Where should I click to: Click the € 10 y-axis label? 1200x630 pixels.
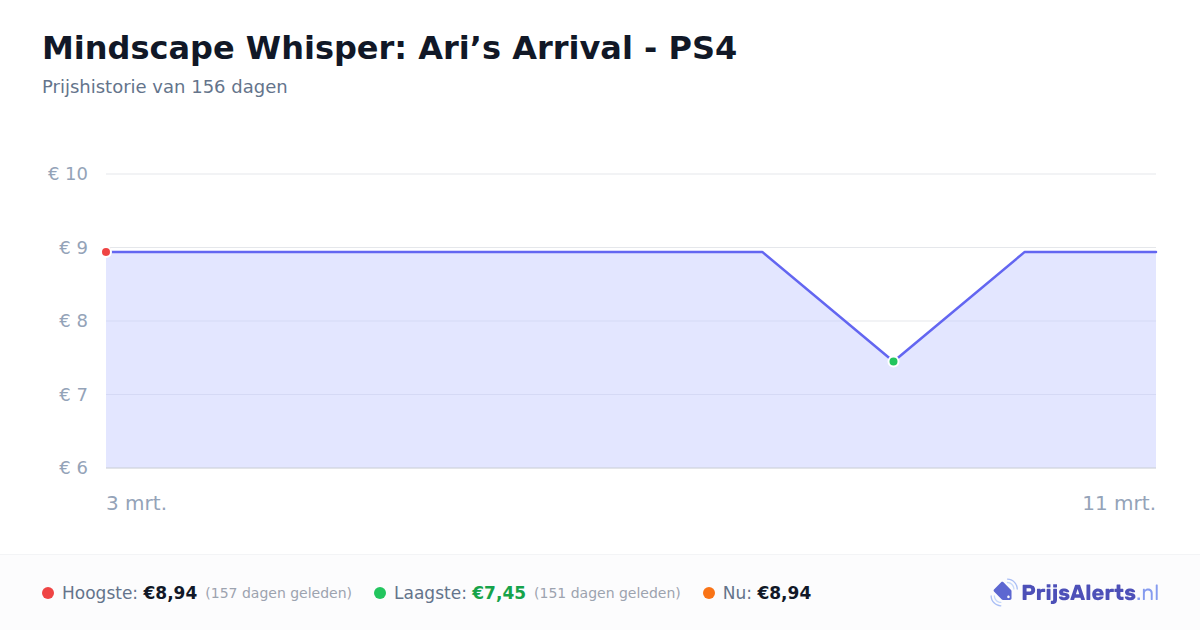tap(68, 174)
